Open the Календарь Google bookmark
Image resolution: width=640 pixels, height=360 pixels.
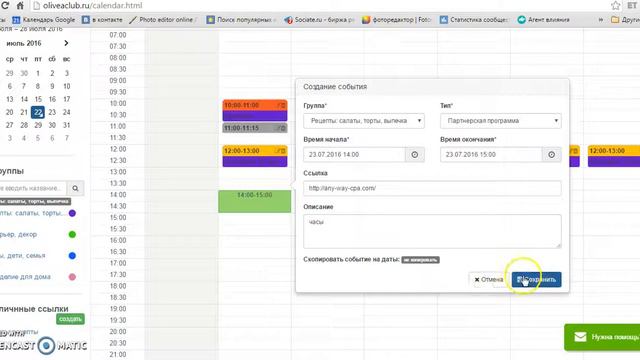point(44,20)
